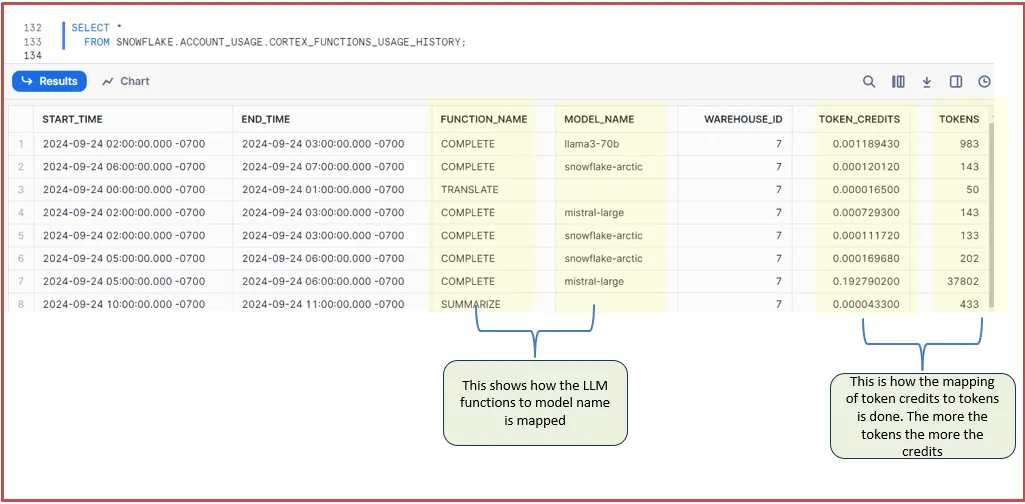Image resolution: width=1025 pixels, height=504 pixels.
Task: Select the WAREHOUSE_ID column header
Action: coord(743,119)
